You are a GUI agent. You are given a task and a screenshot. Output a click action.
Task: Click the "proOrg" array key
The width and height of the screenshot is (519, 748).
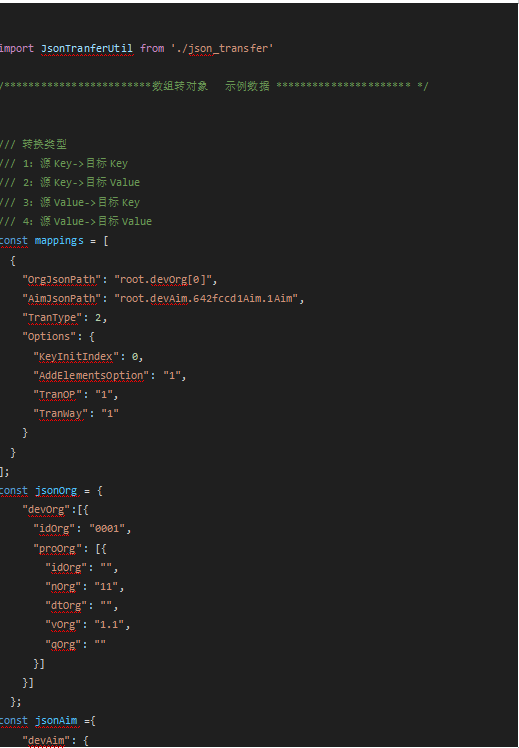58,549
